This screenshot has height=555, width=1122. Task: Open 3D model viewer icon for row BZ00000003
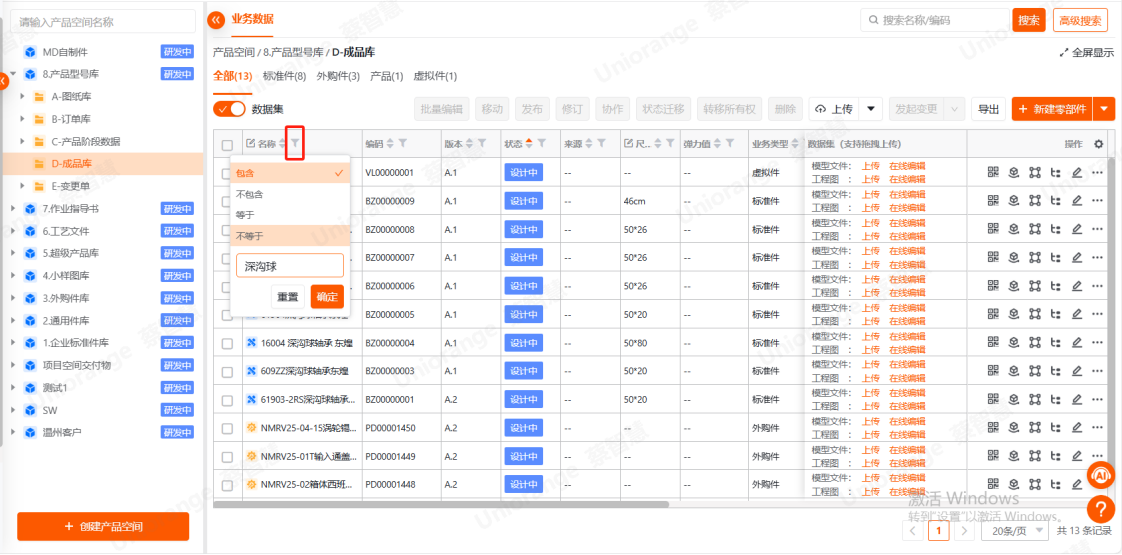pos(1013,371)
